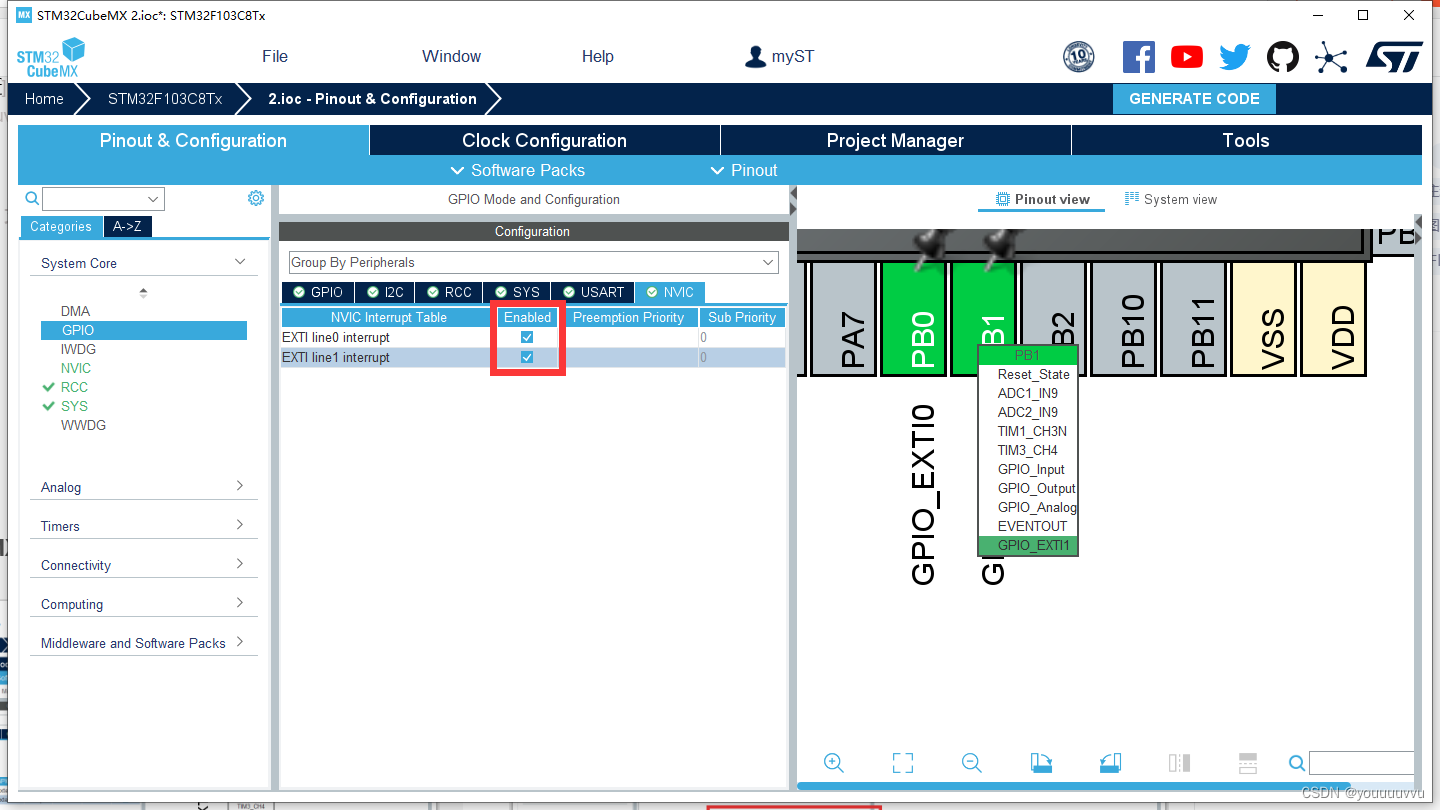This screenshot has width=1440, height=810.
Task: Click the myST user icon
Action: click(x=756, y=56)
